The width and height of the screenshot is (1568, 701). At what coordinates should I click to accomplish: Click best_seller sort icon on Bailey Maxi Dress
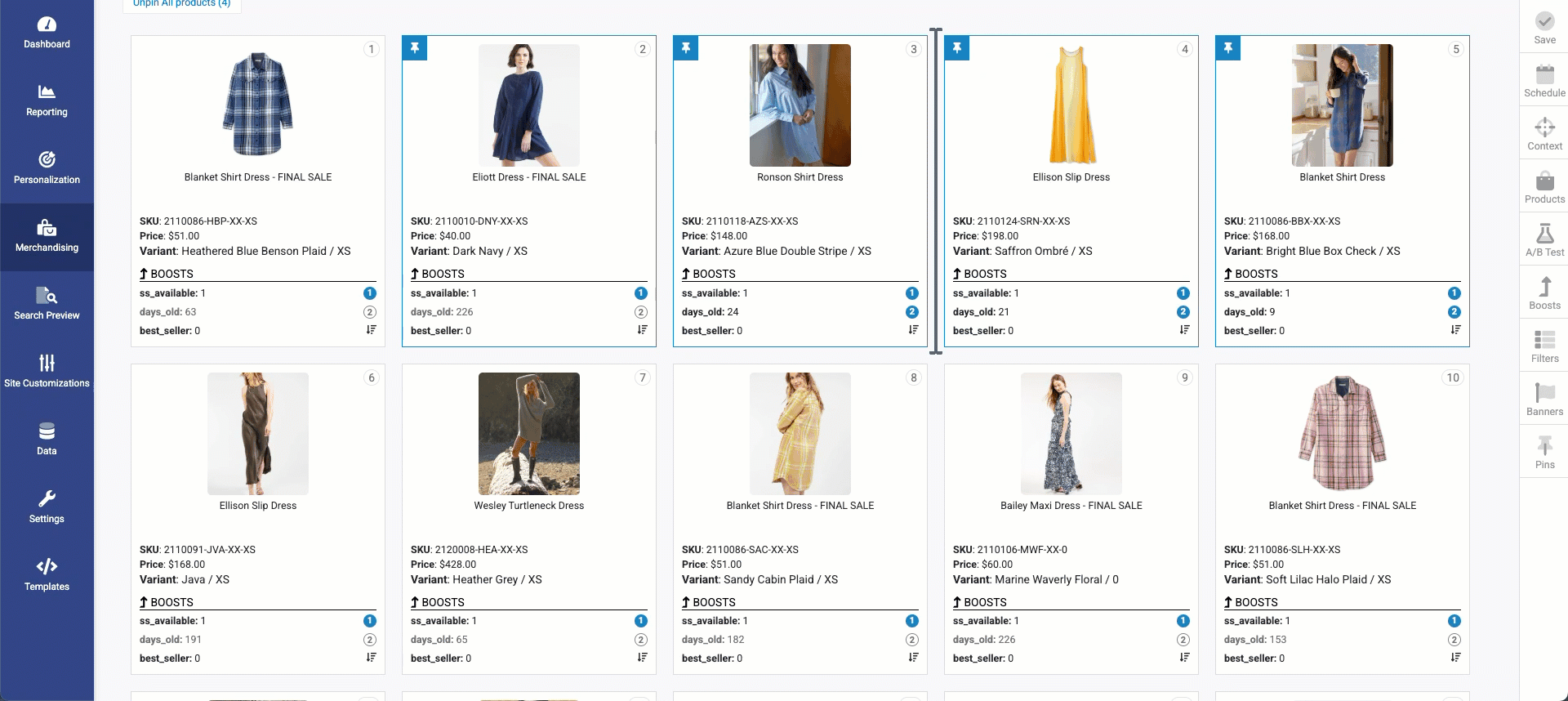pos(1184,658)
